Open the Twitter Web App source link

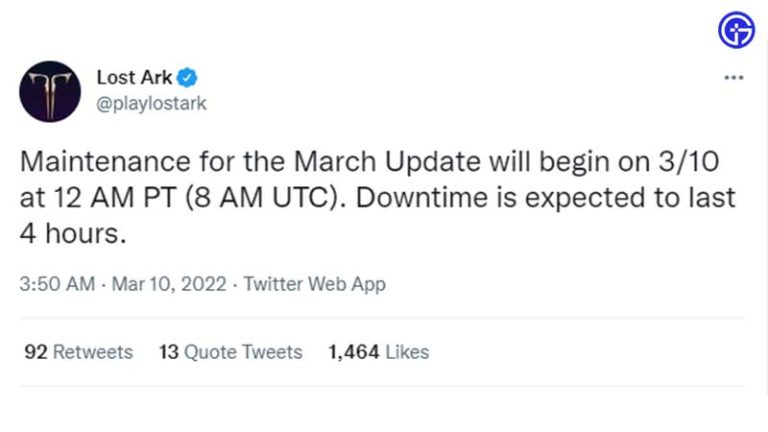315,285
